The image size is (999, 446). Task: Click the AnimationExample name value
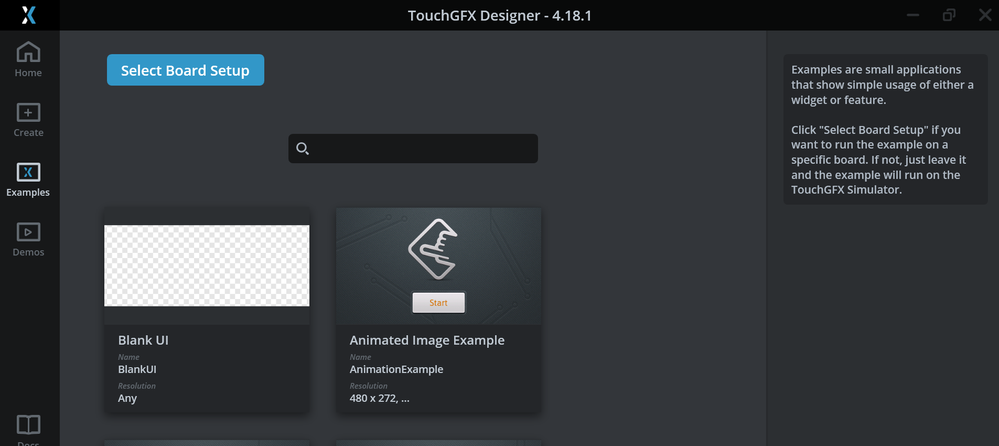[396, 370]
